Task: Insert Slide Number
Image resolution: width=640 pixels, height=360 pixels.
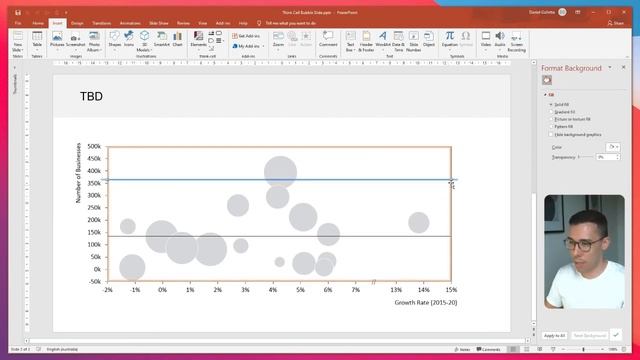Action: (413, 41)
